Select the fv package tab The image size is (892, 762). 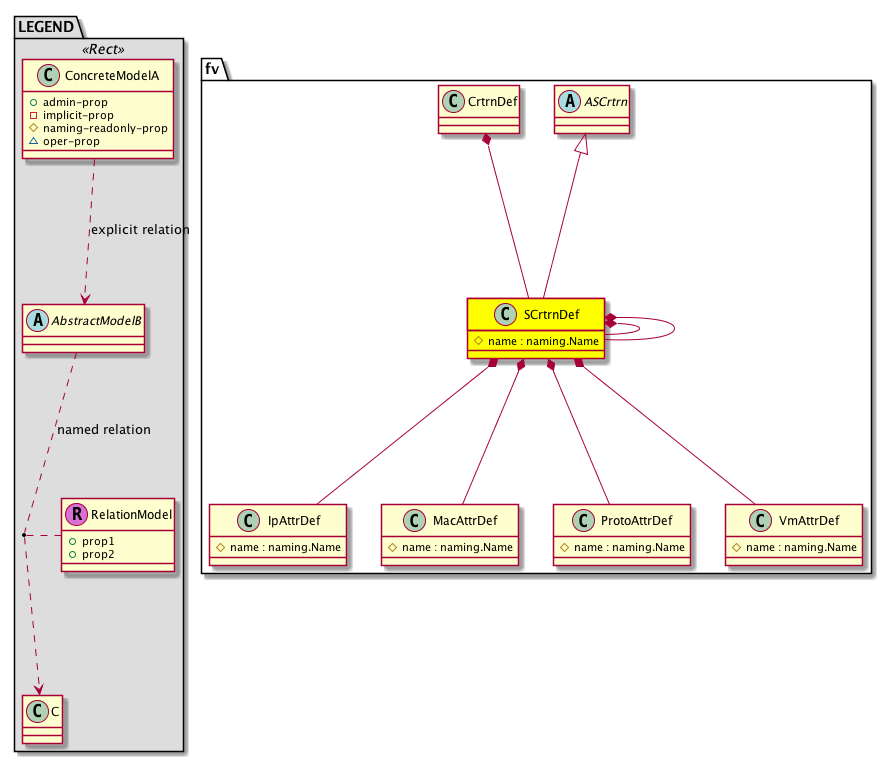(x=214, y=67)
